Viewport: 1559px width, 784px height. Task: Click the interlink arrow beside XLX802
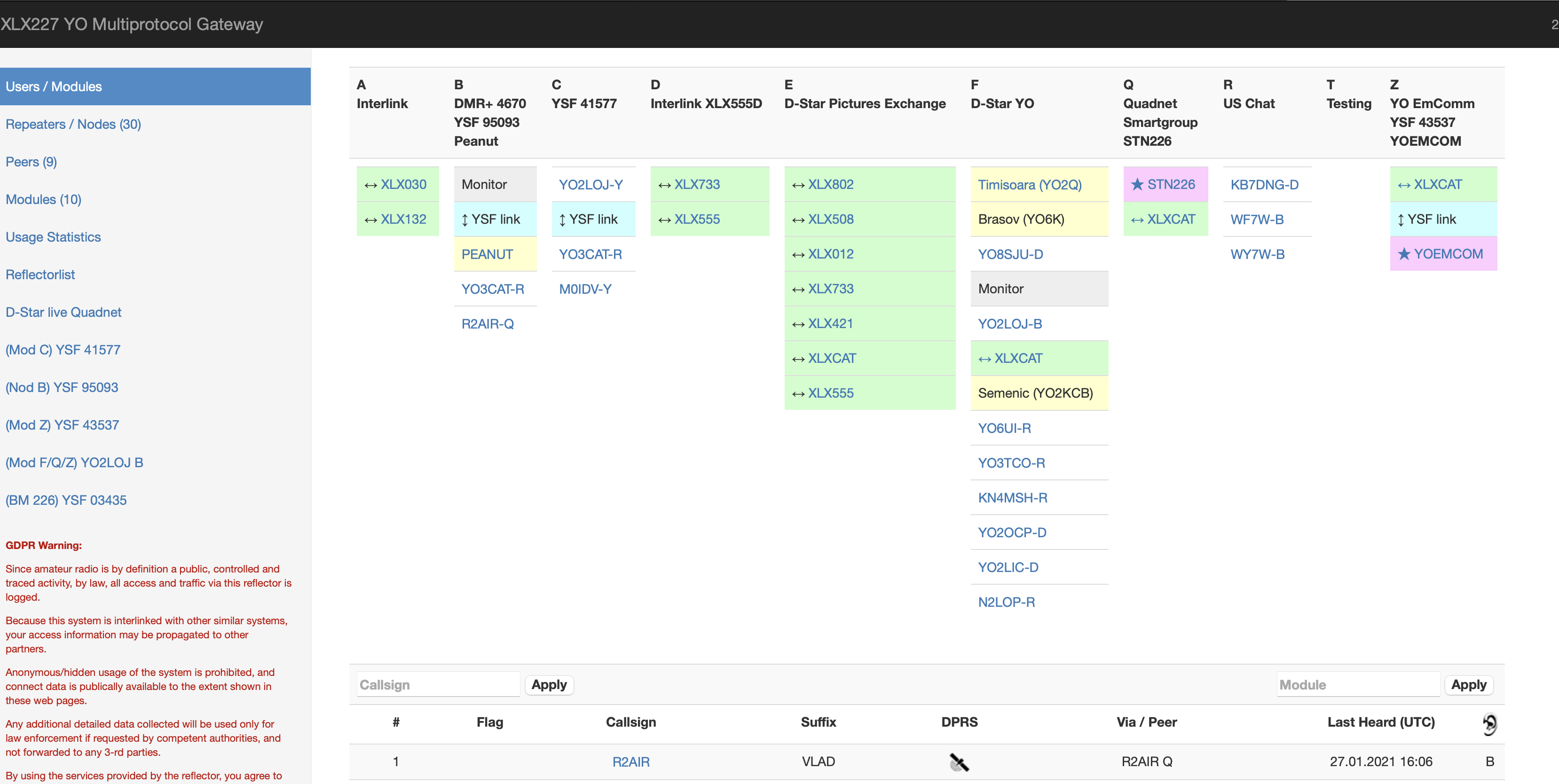click(x=798, y=186)
